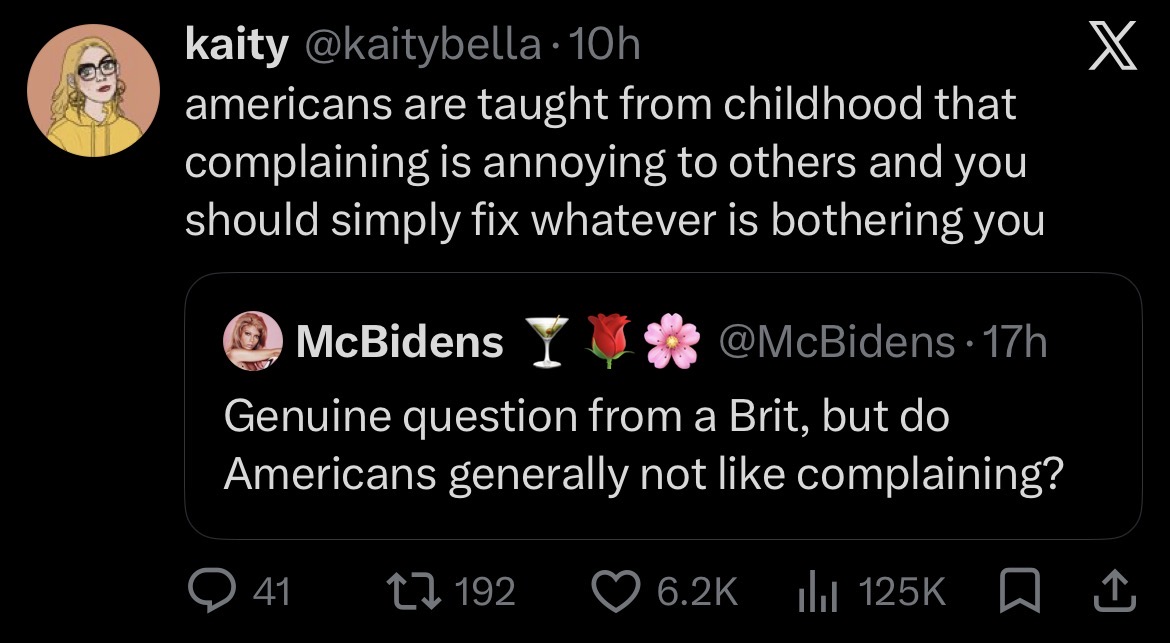Click the X logo in corner
1170x643 pixels.
1113,46
